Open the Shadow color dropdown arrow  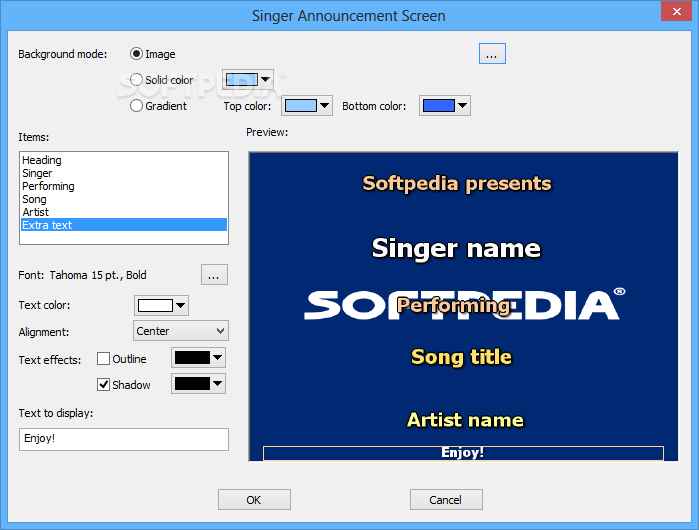point(218,383)
